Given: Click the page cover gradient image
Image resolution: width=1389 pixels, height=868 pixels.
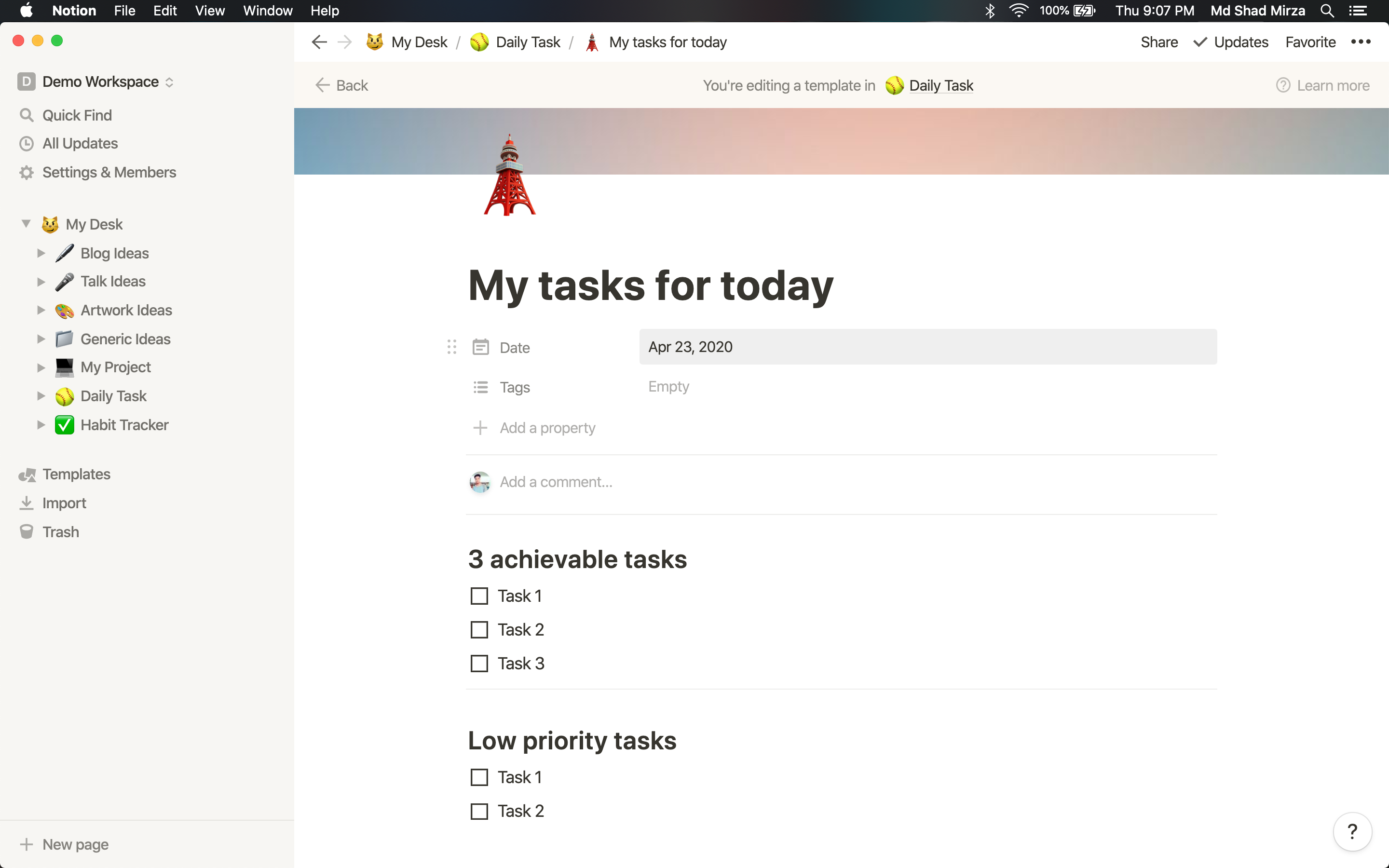Looking at the screenshot, I should point(918,141).
